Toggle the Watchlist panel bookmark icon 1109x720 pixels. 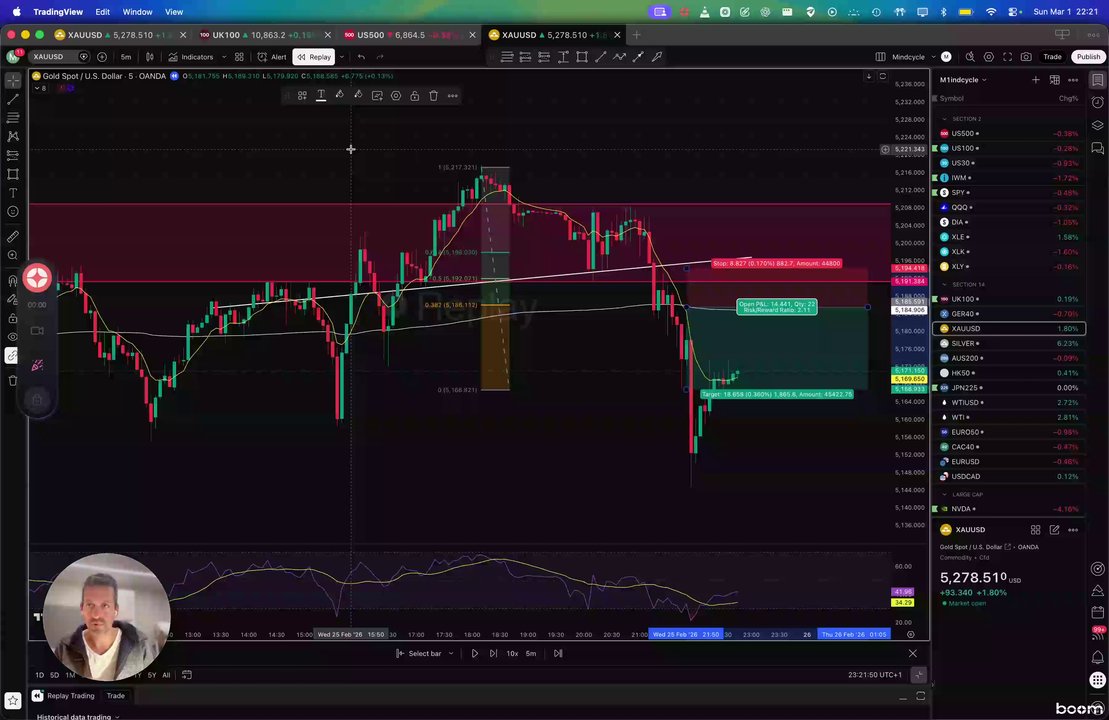(x=1098, y=80)
